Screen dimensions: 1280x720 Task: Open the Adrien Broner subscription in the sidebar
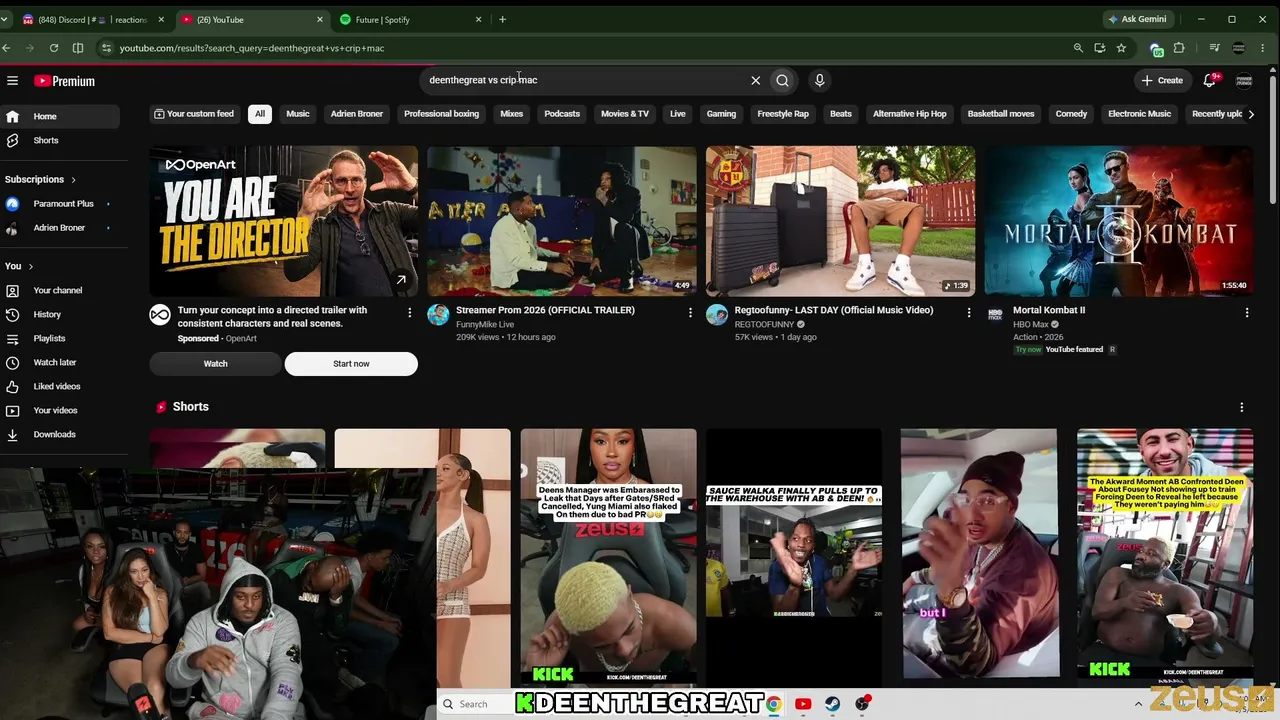pyautogui.click(x=60, y=228)
